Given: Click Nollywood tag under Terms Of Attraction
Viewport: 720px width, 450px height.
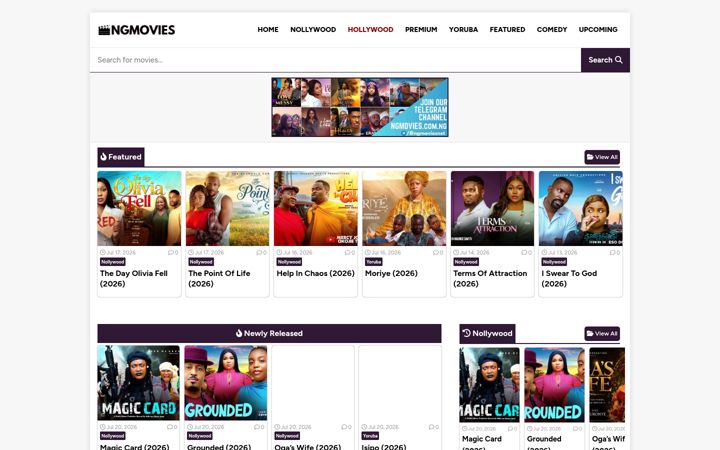Looking at the screenshot, I should coord(466,262).
